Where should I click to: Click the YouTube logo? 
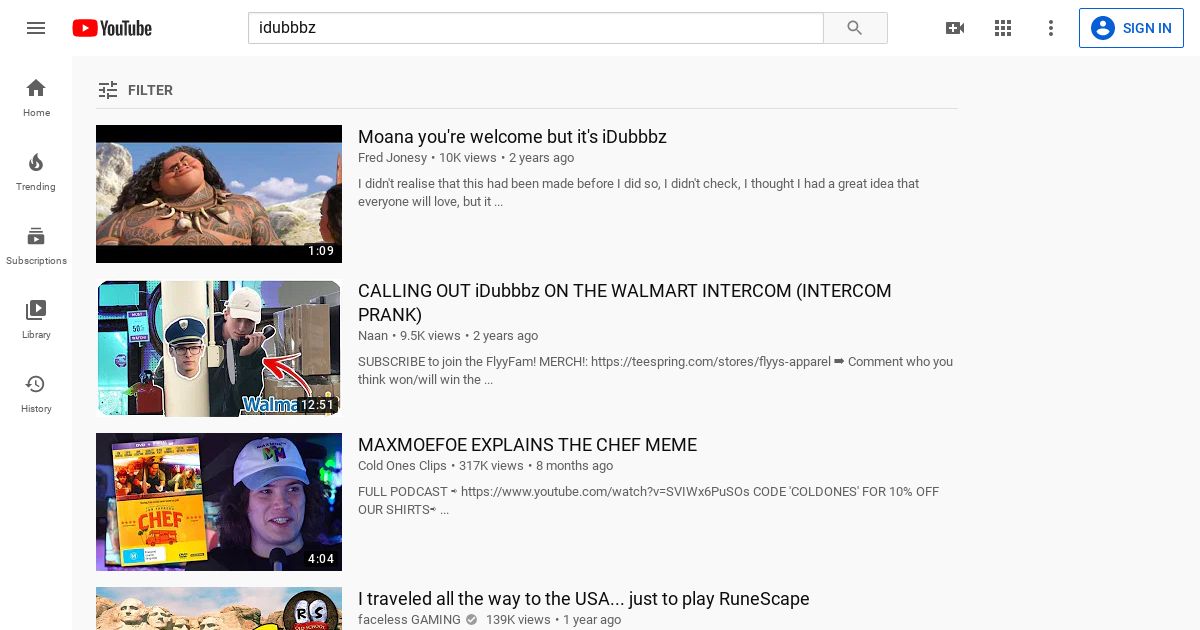[x=112, y=28]
